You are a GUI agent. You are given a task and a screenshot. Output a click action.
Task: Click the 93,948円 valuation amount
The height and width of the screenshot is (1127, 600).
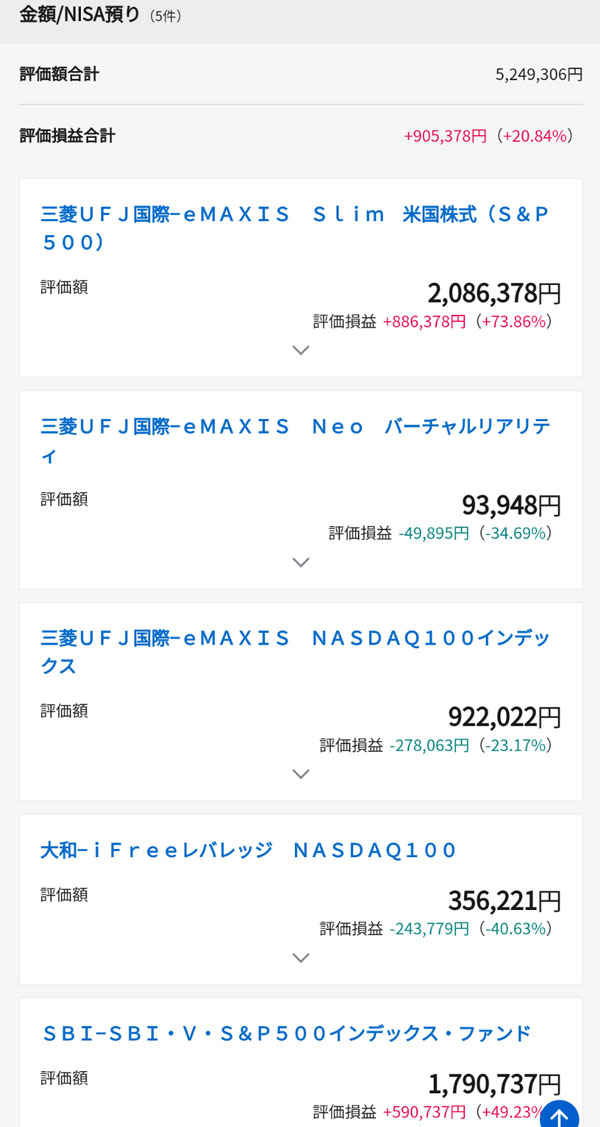pyautogui.click(x=511, y=505)
